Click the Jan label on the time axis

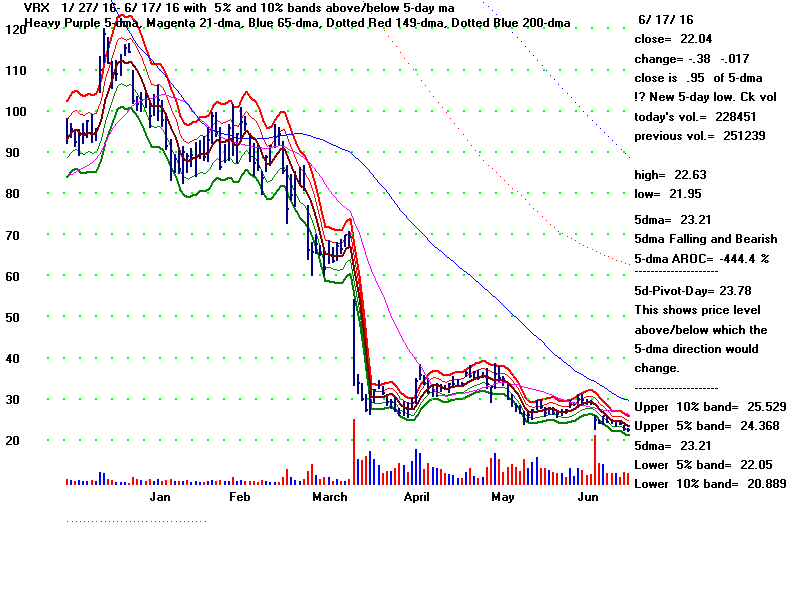[x=160, y=496]
